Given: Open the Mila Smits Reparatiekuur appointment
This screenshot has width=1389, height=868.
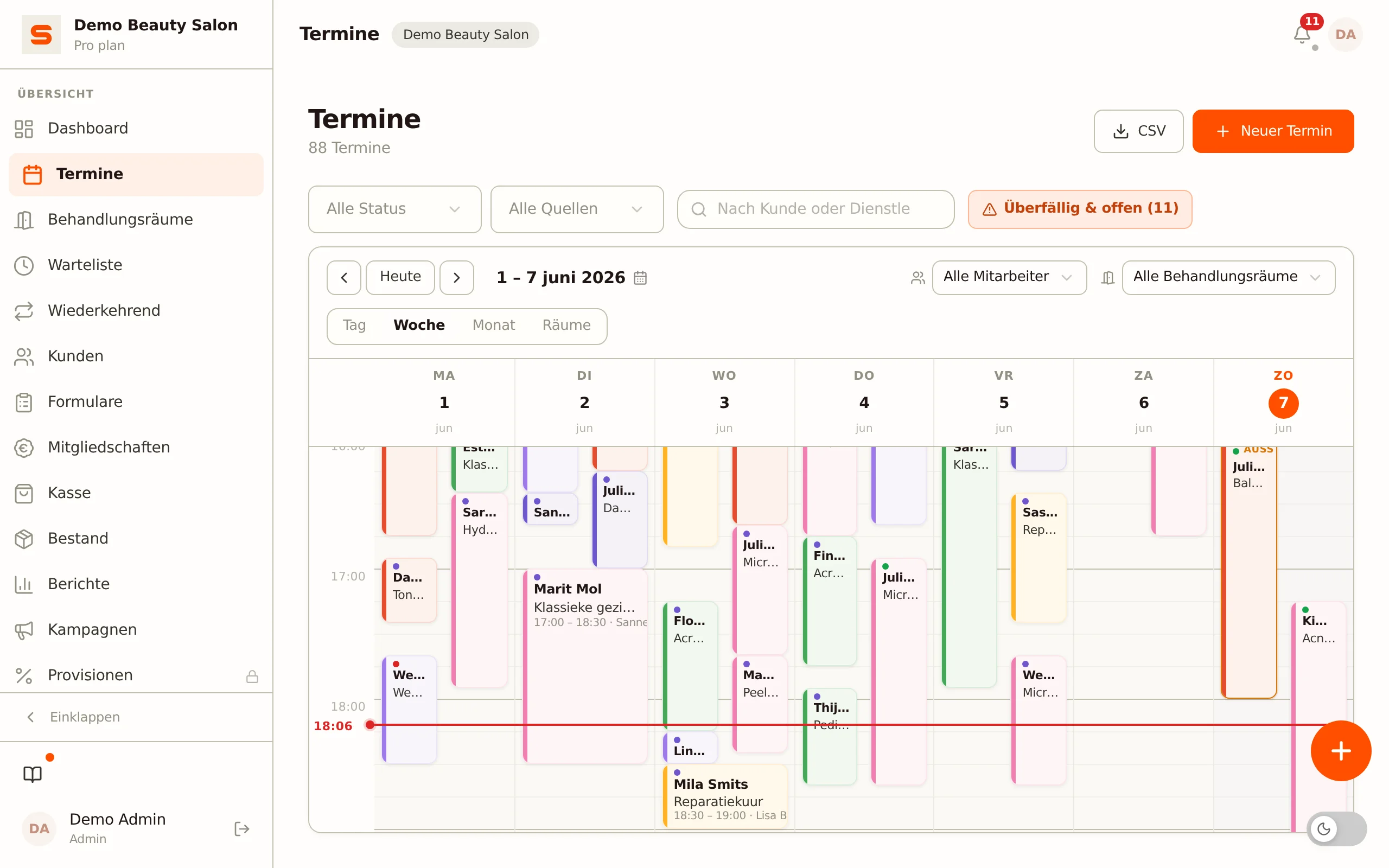Looking at the screenshot, I should (x=725, y=796).
